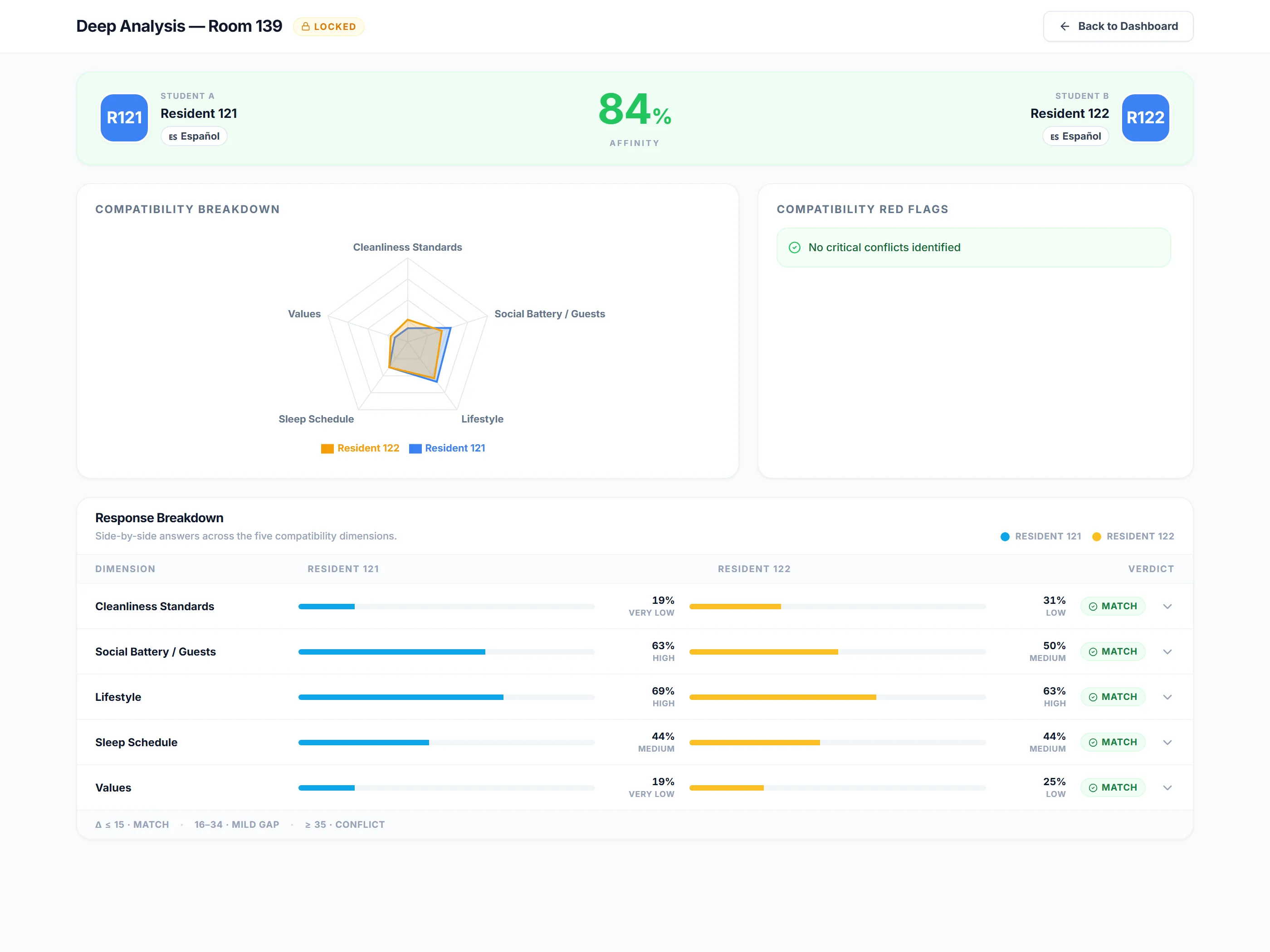Click the R122 avatar badge
1270x952 pixels.
click(x=1145, y=117)
